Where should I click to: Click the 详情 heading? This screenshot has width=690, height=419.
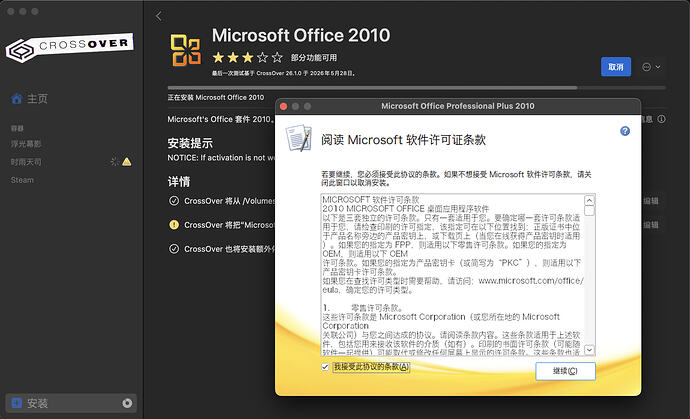tap(179, 181)
